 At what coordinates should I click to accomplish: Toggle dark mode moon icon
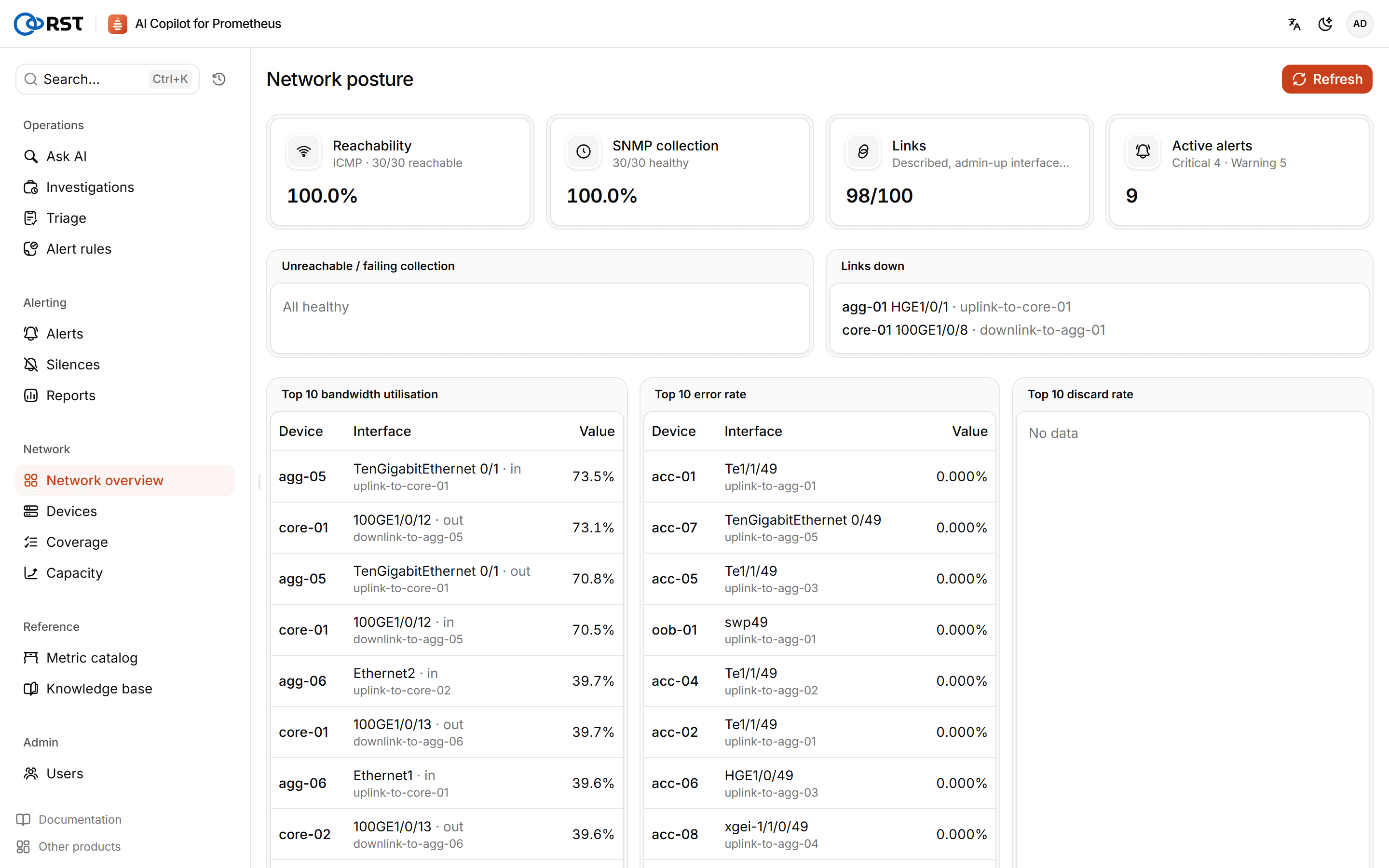coord(1325,24)
